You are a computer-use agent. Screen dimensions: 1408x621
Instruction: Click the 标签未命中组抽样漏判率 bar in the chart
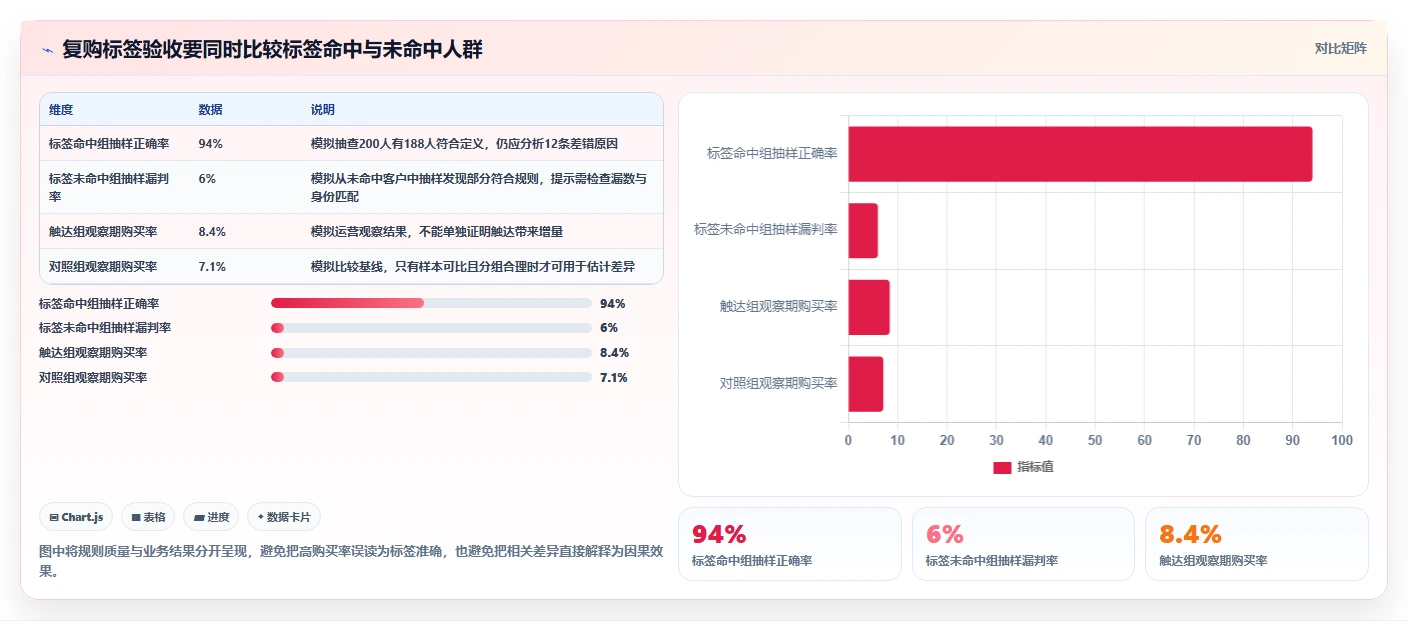click(x=863, y=230)
